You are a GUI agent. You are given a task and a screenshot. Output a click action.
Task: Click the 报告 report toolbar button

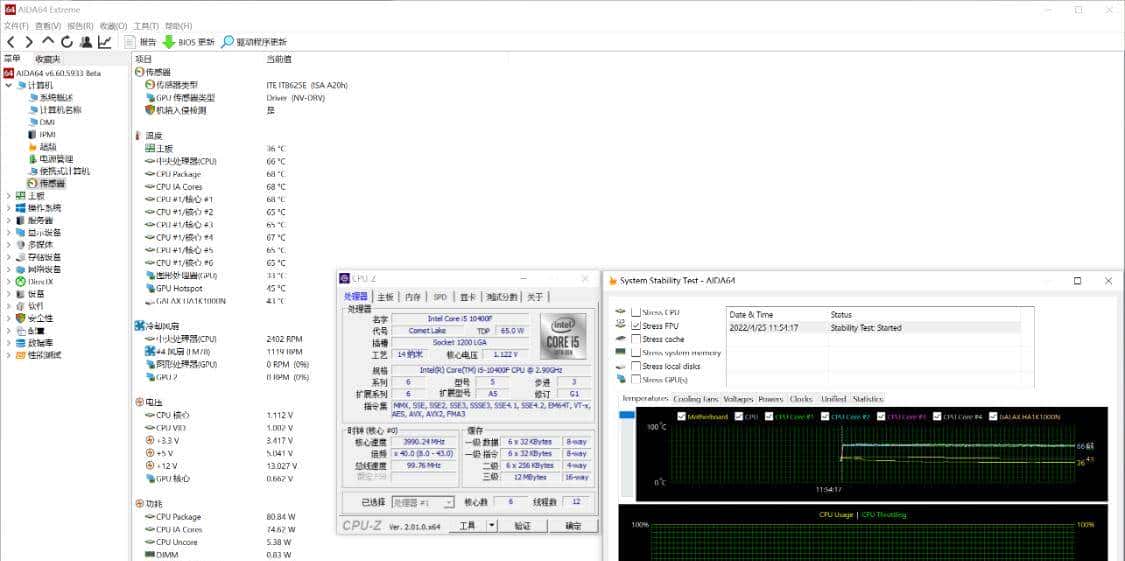[x=141, y=42]
